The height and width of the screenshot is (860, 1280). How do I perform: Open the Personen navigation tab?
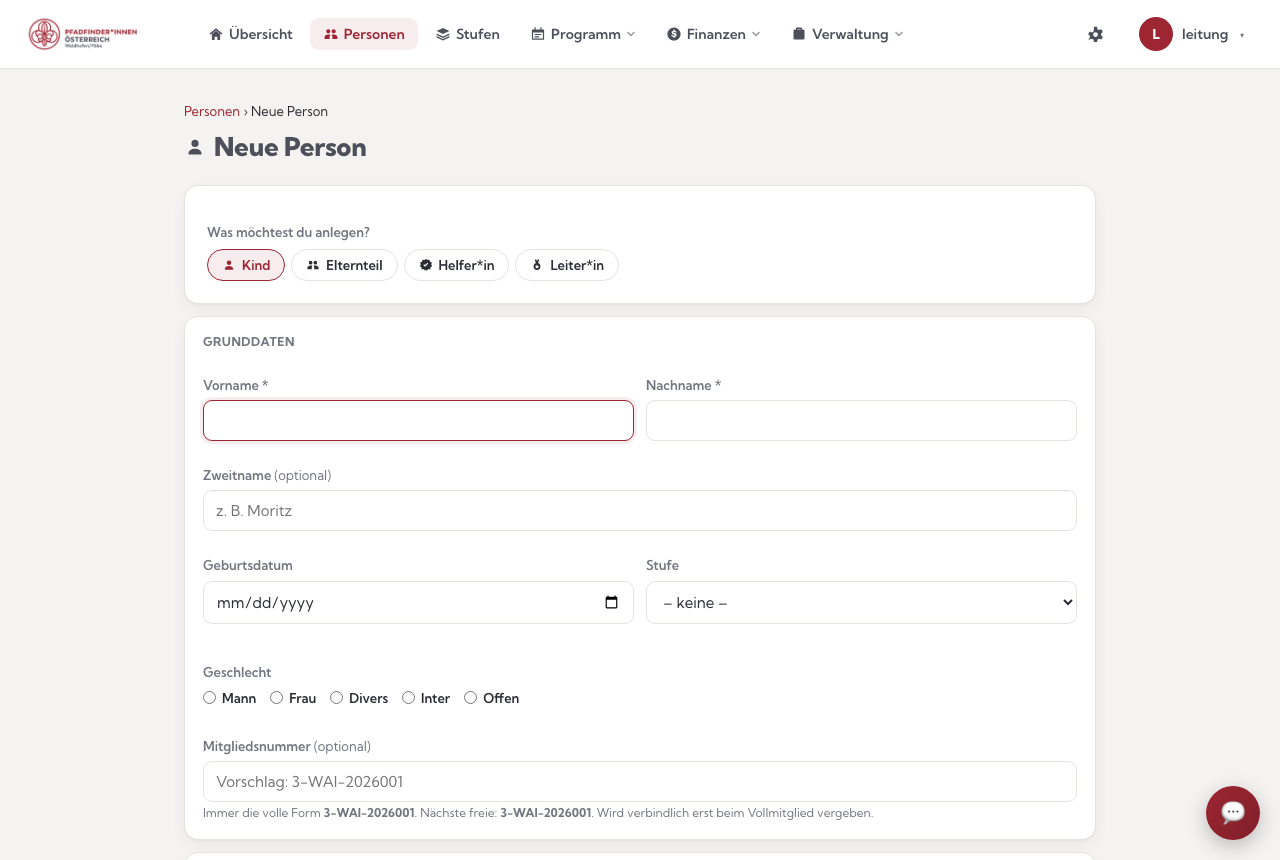tap(364, 34)
